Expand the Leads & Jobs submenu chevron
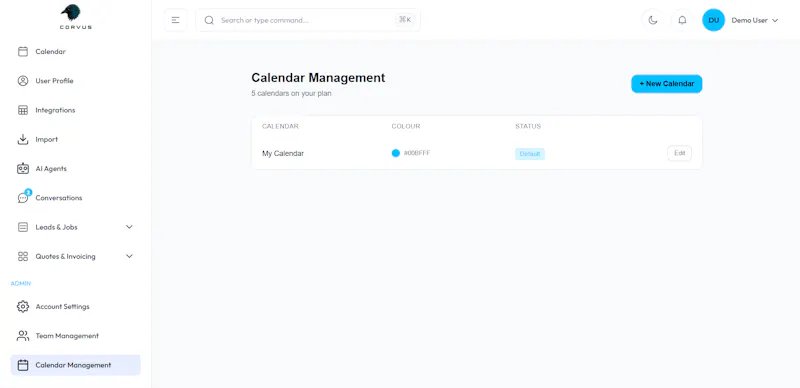 129,227
